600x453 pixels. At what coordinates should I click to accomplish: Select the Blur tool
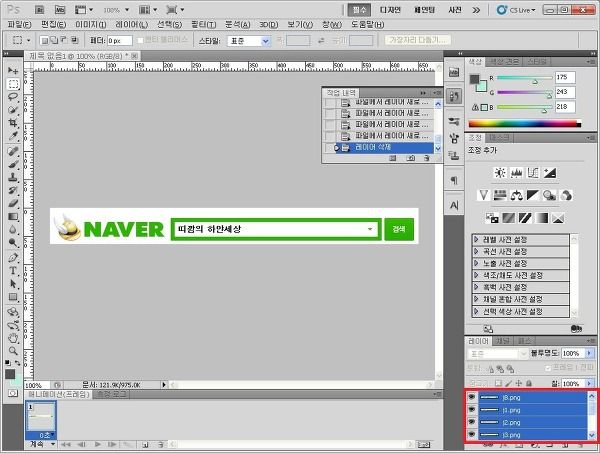point(13,230)
